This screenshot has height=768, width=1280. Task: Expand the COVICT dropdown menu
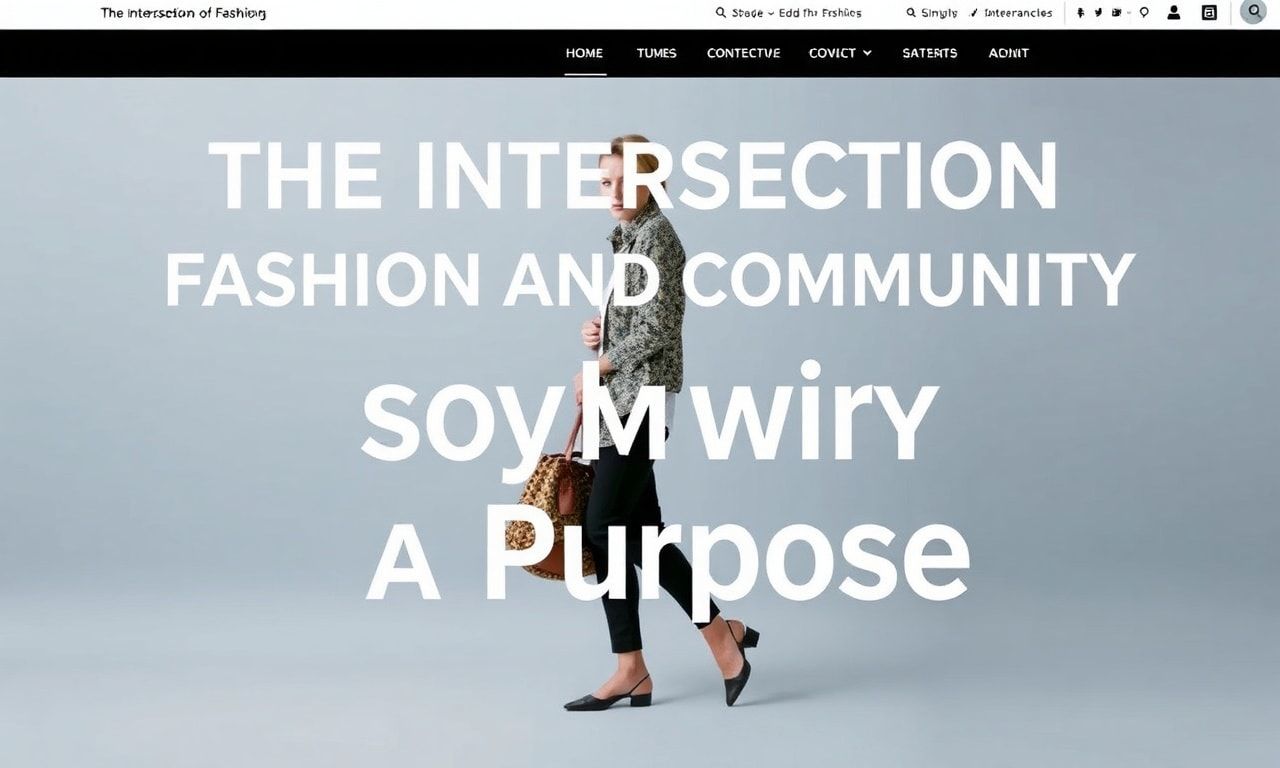click(840, 53)
